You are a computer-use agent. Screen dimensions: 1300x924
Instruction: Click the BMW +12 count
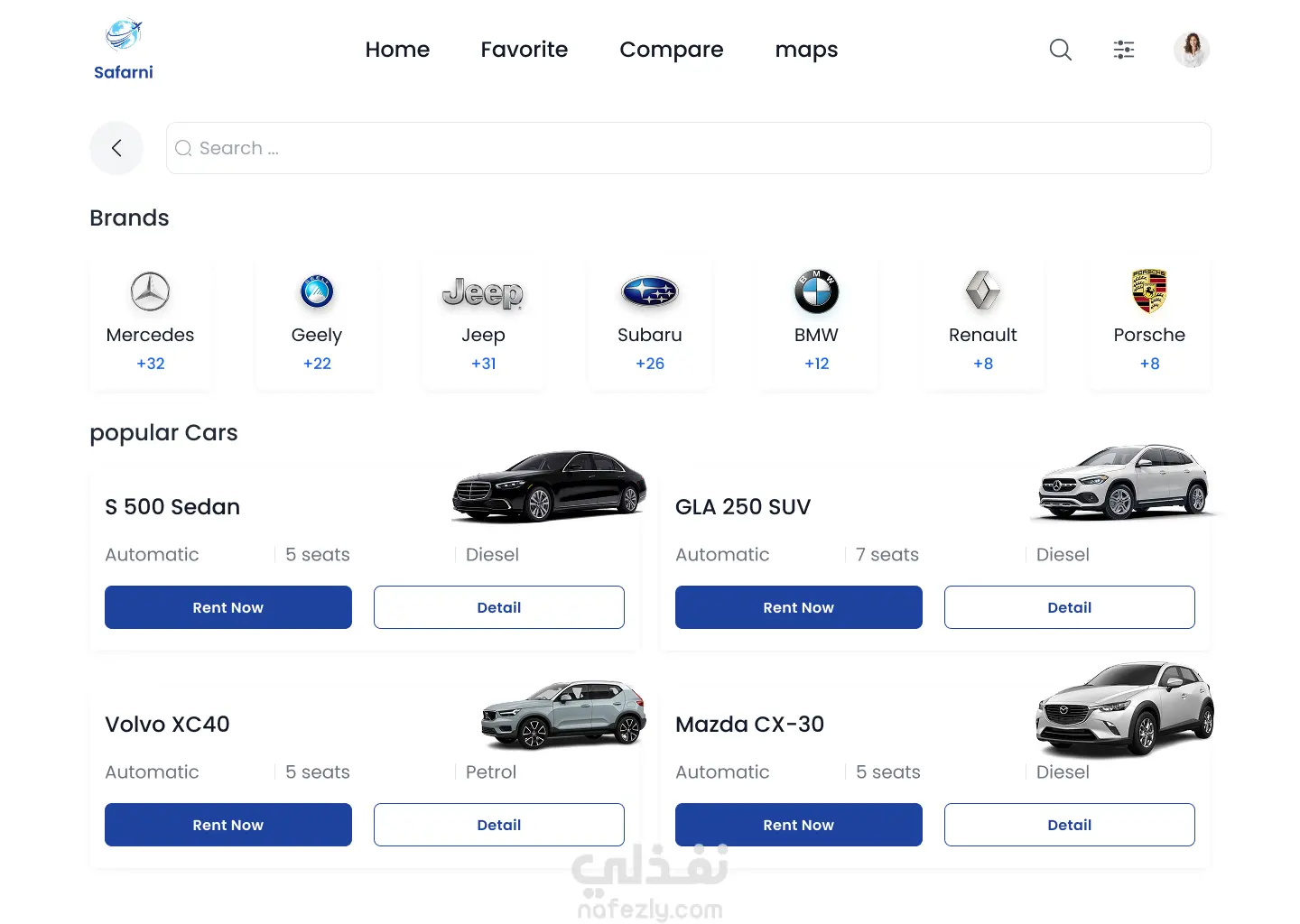pos(817,364)
